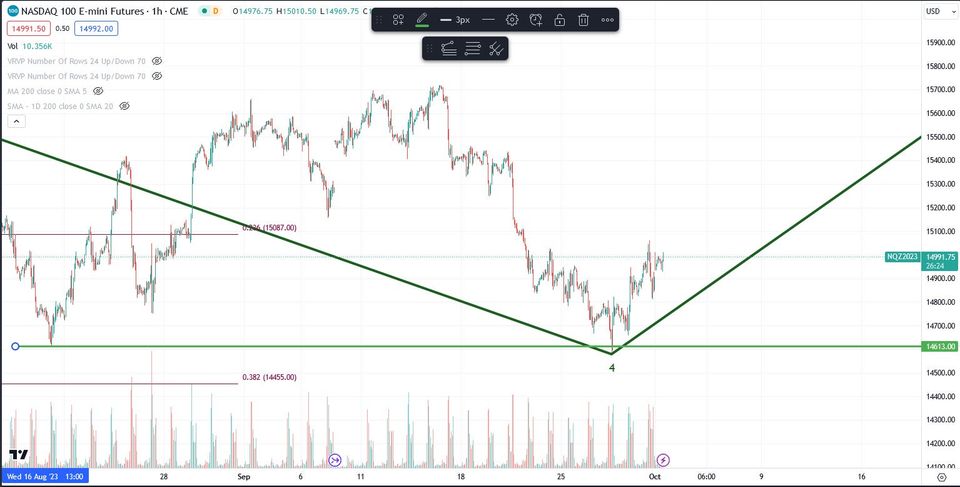The width and height of the screenshot is (960, 487).
Task: Select the horizontal-lines drawing tool in lower toolbar
Action: (x=472, y=49)
